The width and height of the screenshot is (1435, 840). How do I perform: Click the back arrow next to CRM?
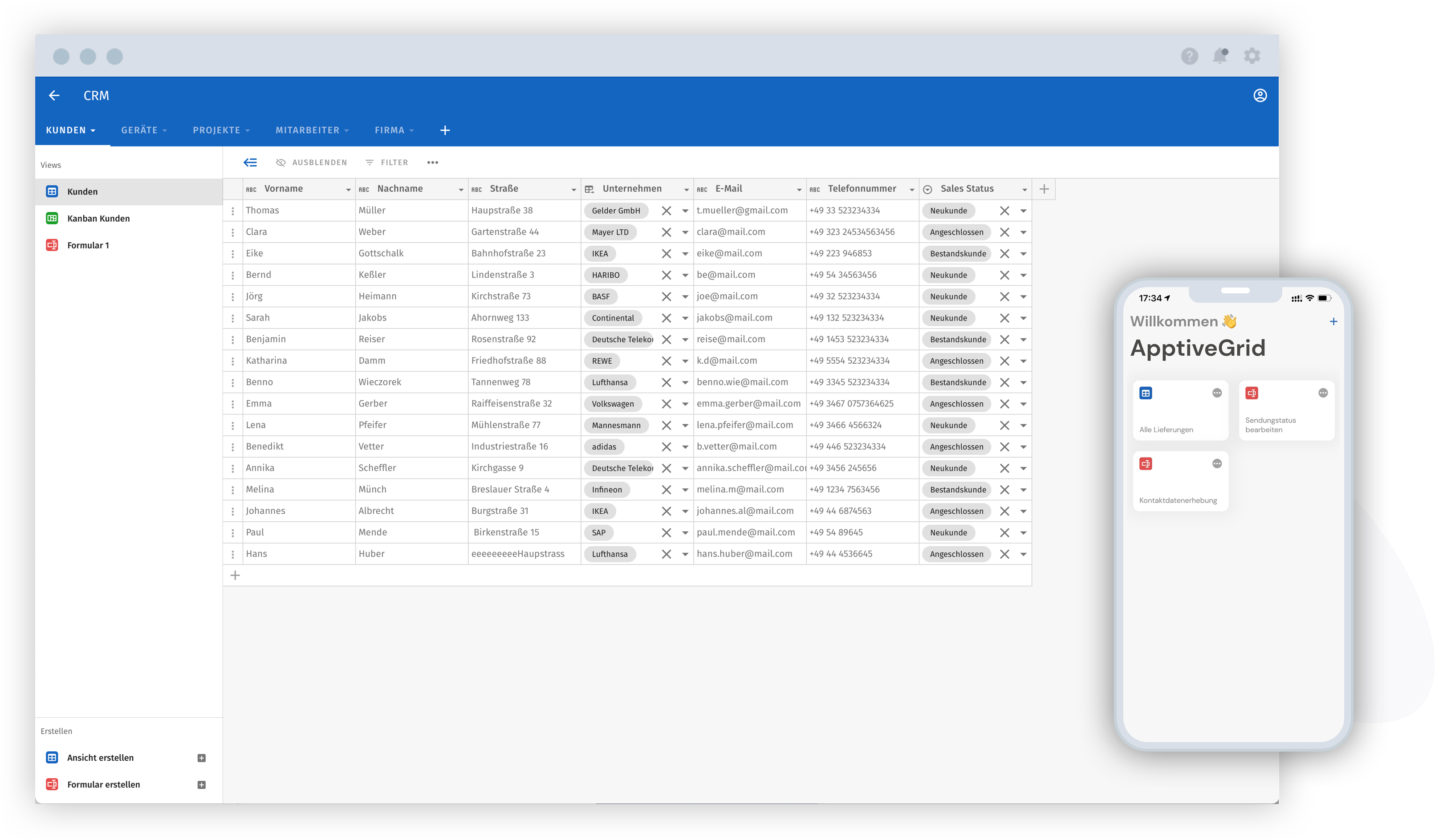coord(54,96)
